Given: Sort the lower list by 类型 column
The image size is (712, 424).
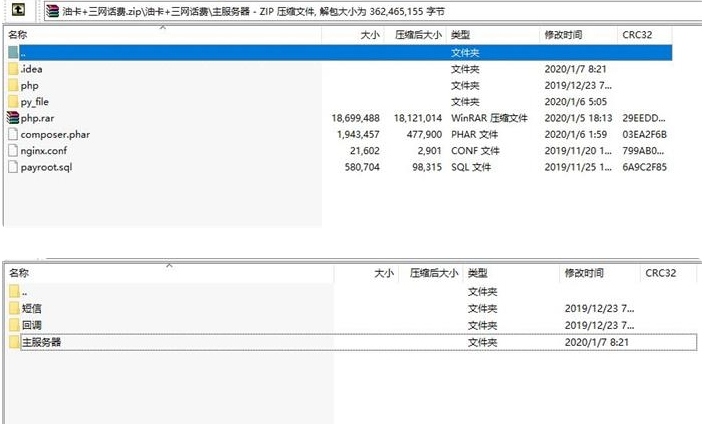Looking at the screenshot, I should coord(478,273).
